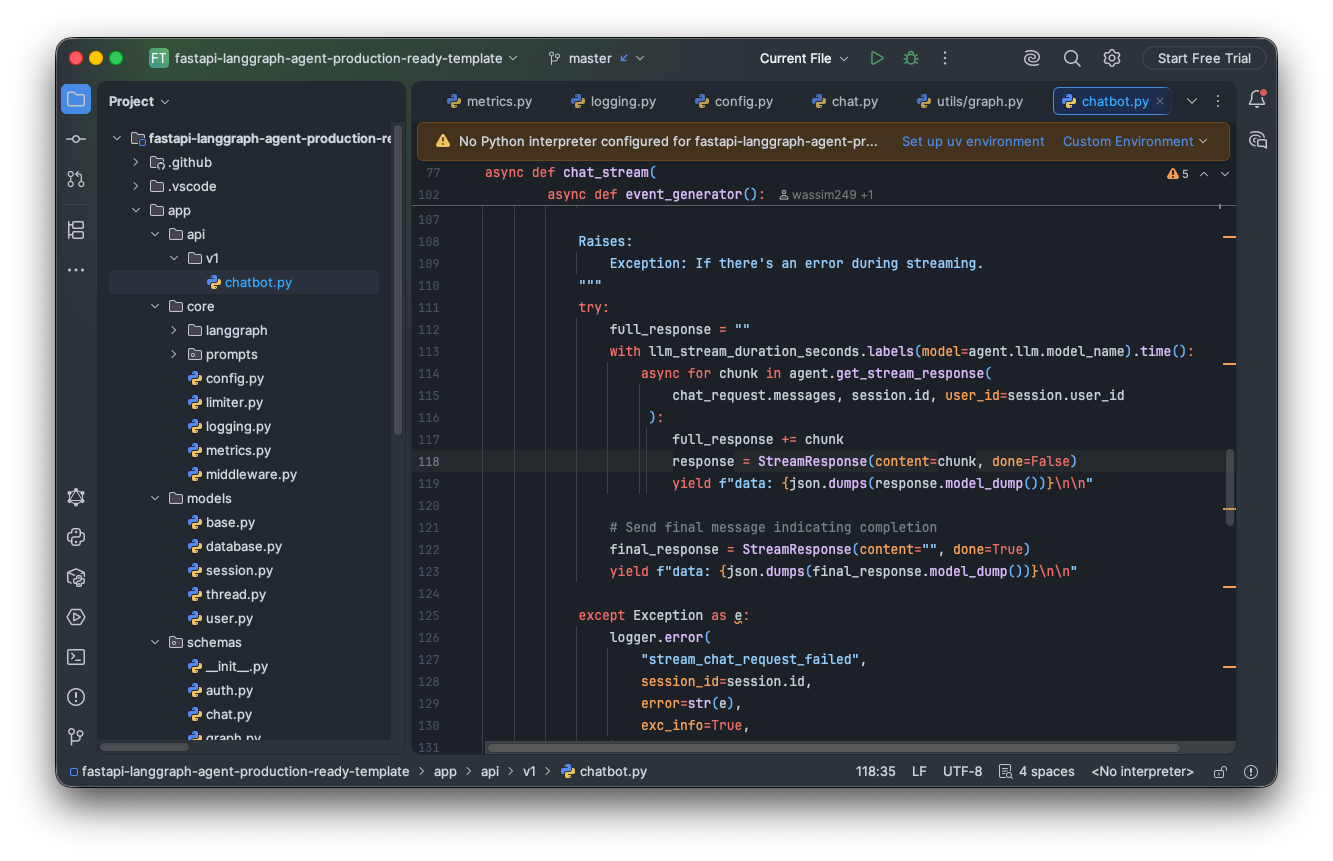Click Start Free Trial button
This screenshot has height=861, width=1333.
(x=1204, y=58)
